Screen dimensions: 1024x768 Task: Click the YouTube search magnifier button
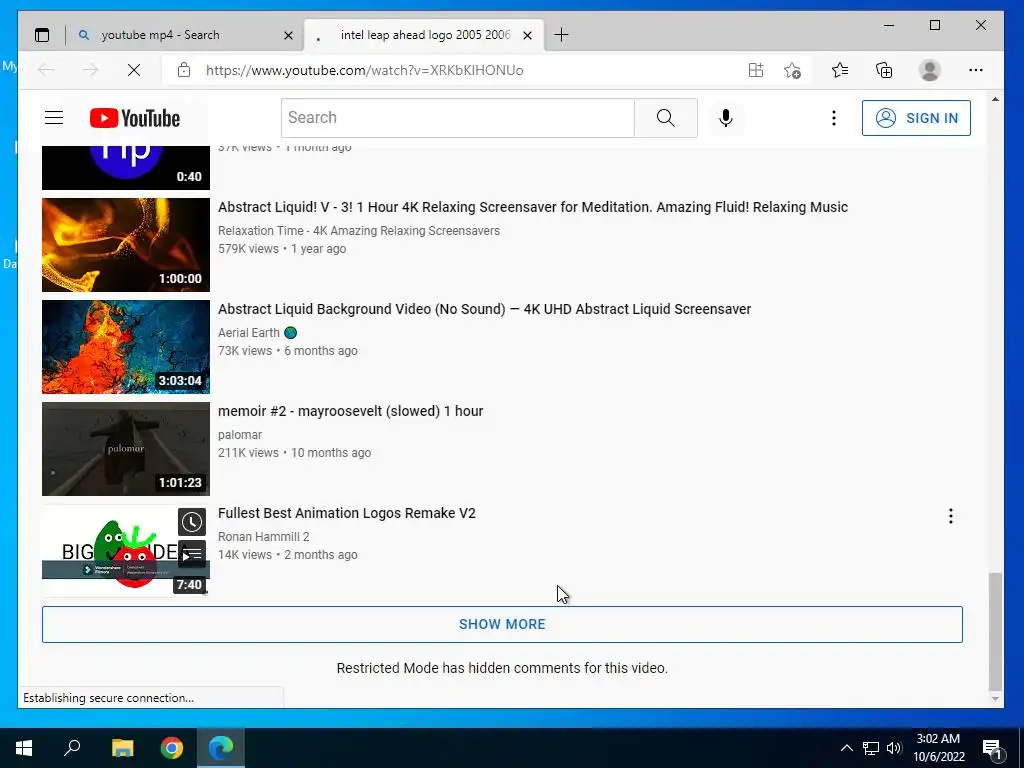tap(665, 118)
